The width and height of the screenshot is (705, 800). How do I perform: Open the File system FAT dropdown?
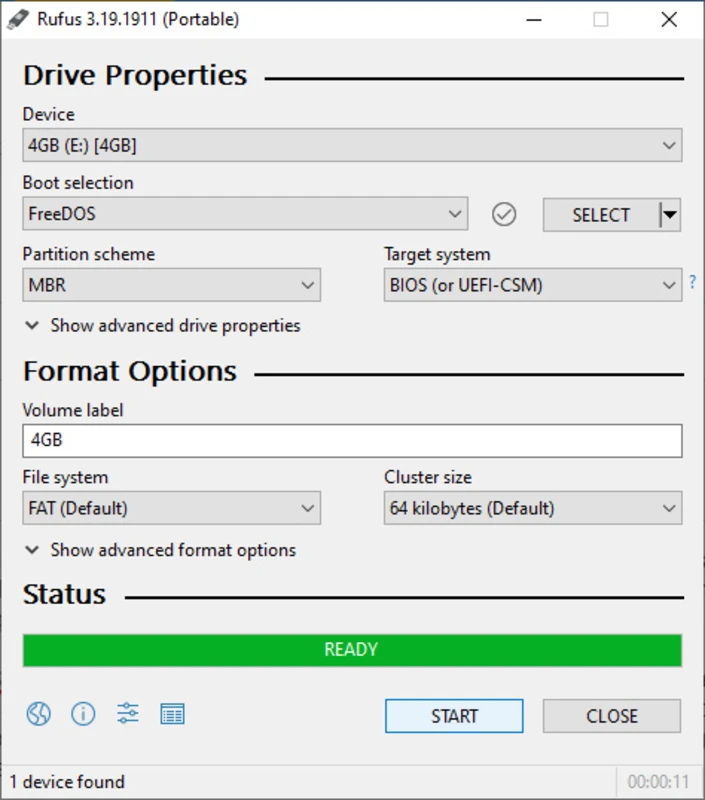coord(171,508)
